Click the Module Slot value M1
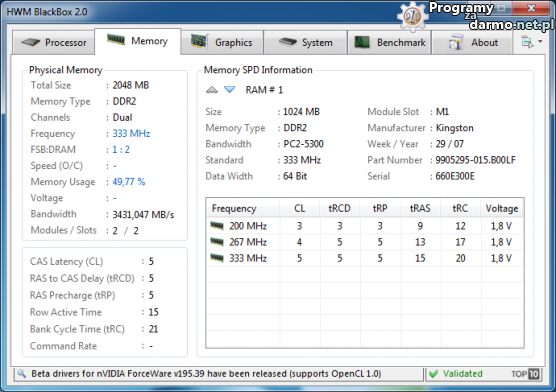The width and height of the screenshot is (556, 392). (442, 112)
